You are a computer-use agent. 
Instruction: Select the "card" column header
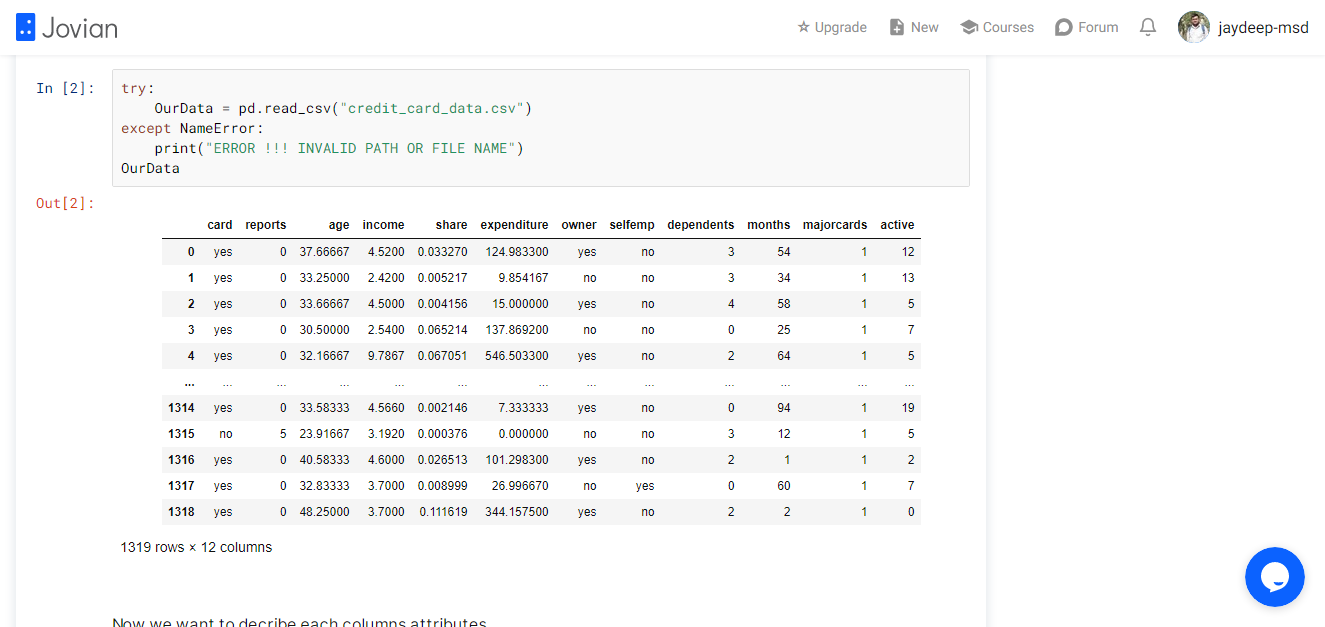[220, 225]
